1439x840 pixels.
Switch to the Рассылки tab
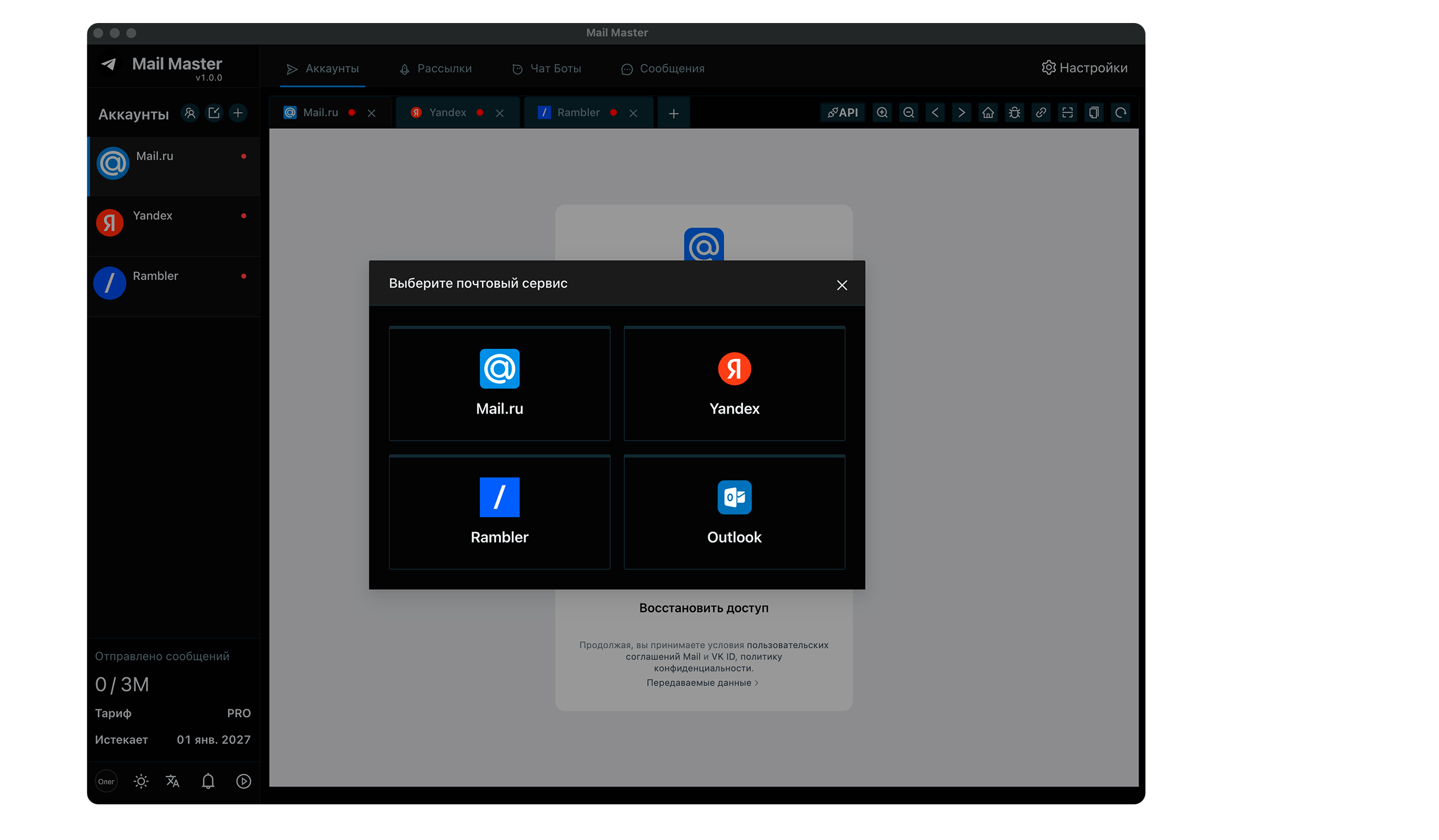(x=436, y=68)
